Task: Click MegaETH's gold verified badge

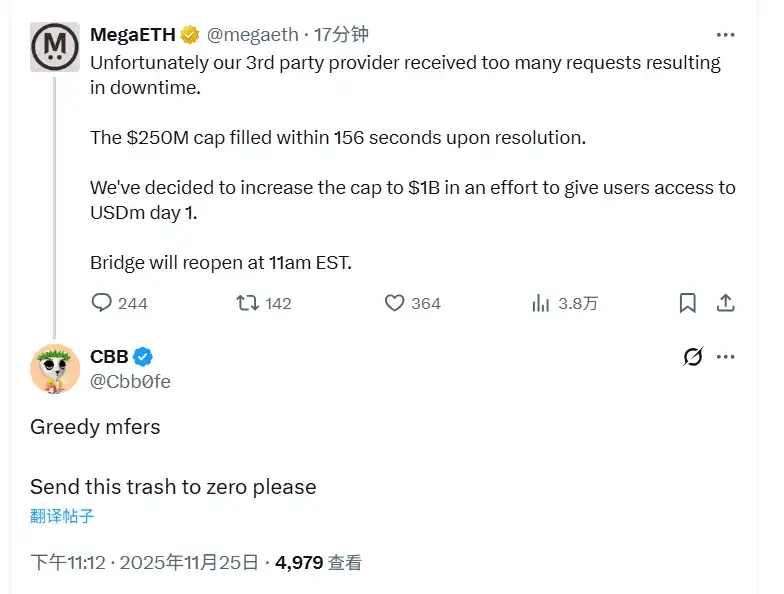Action: click(x=191, y=35)
